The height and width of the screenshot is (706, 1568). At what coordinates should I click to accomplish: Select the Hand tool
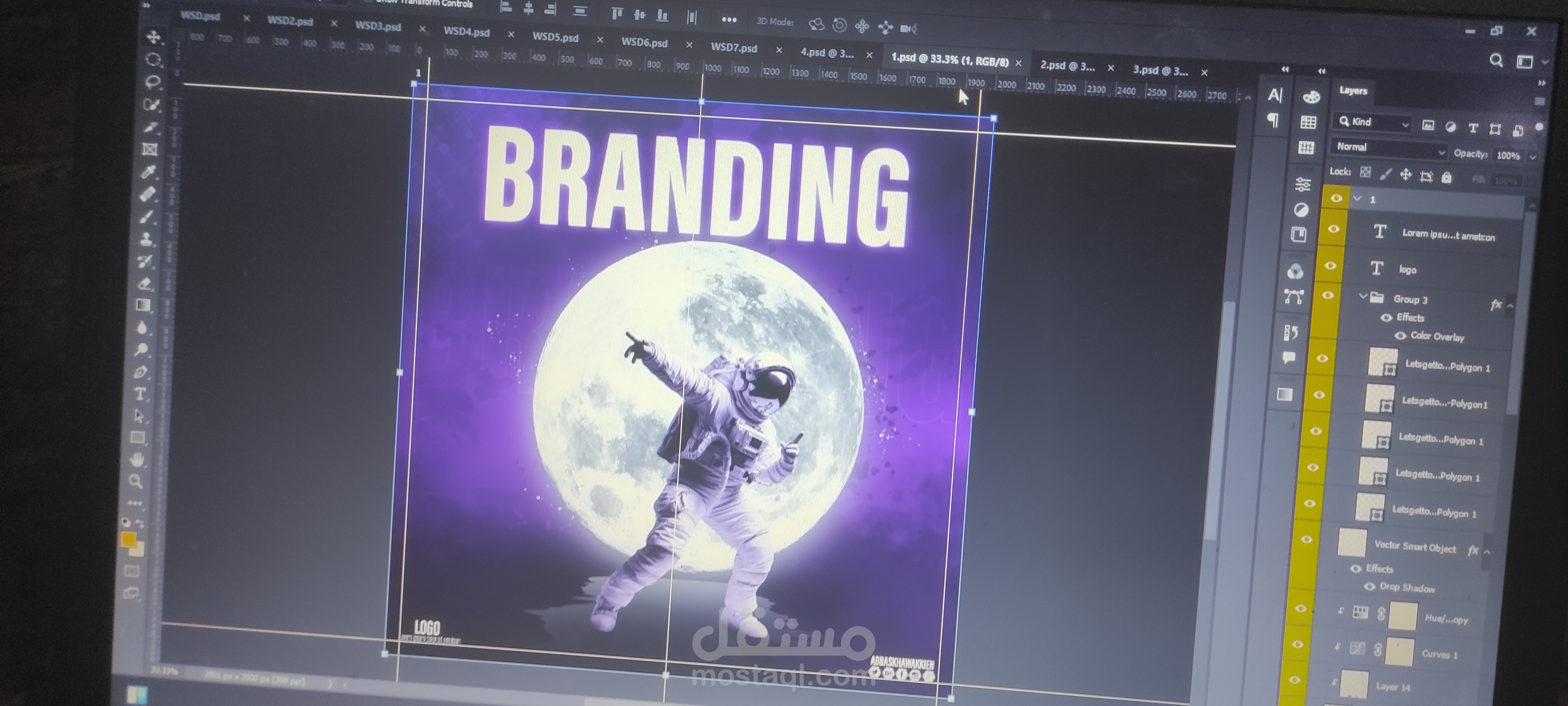click(138, 459)
